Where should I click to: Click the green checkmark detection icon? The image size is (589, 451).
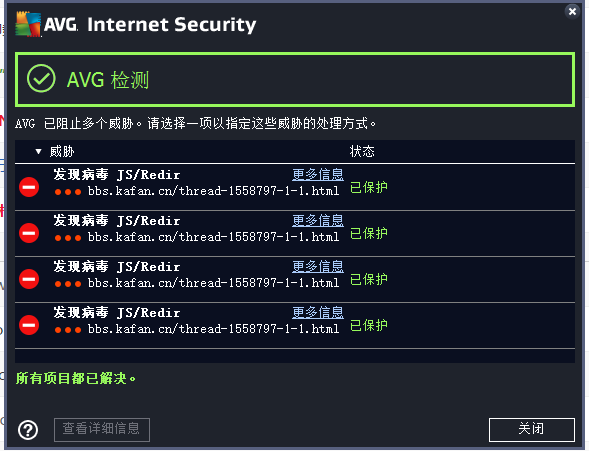[x=41, y=78]
